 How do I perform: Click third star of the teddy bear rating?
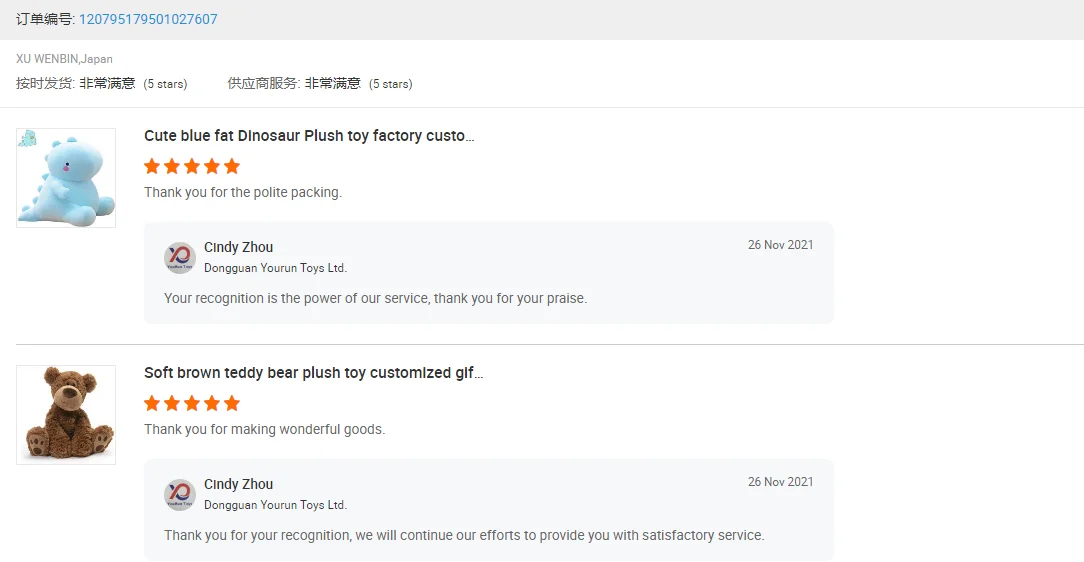192,403
